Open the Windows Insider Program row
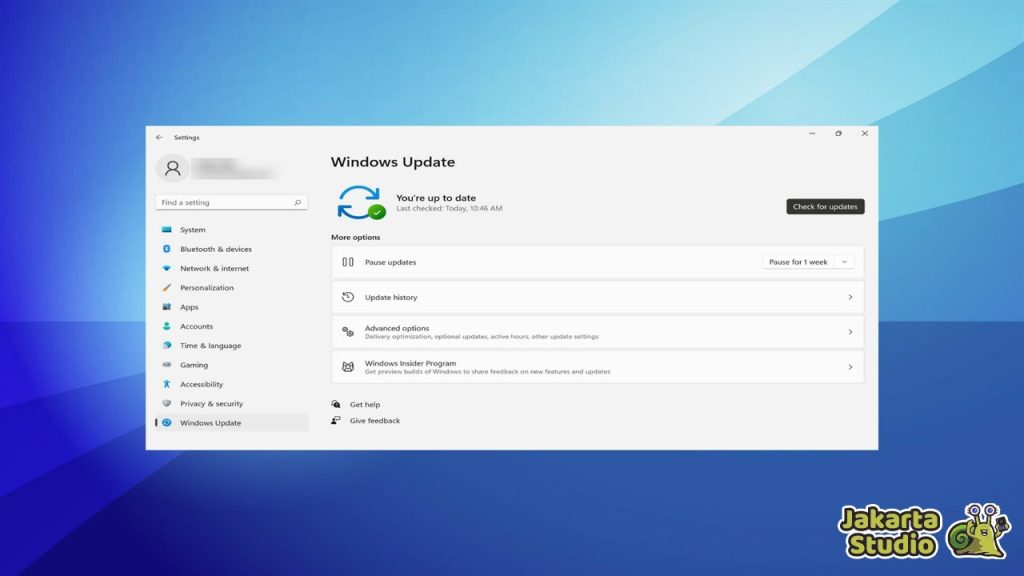 click(598, 367)
